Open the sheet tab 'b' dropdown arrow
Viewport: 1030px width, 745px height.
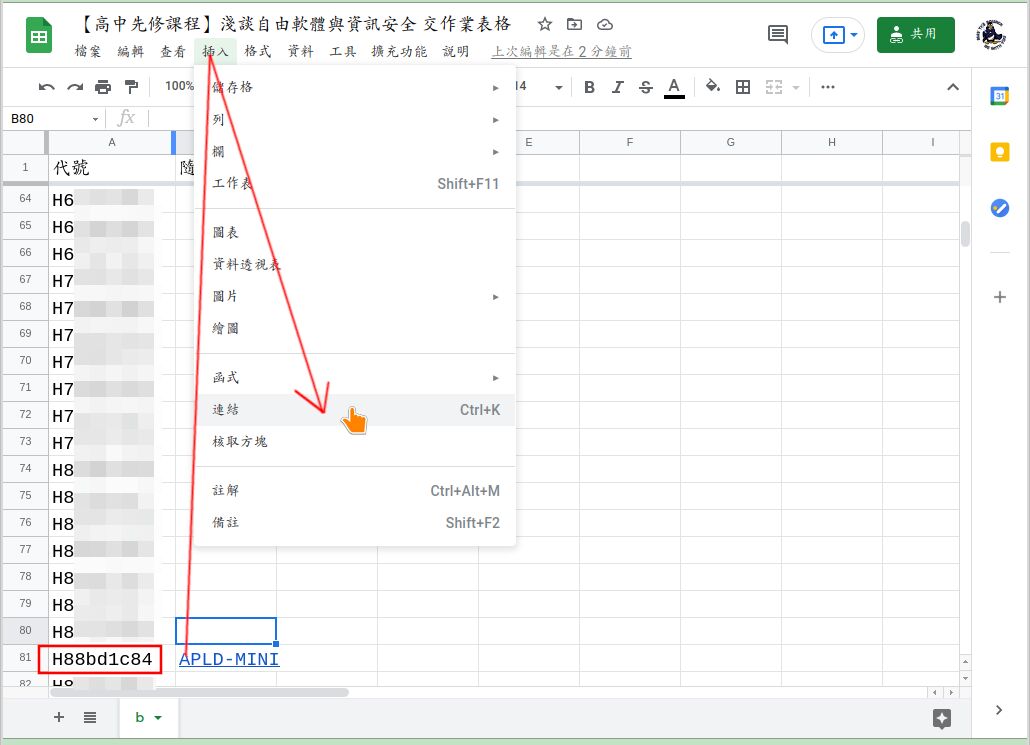pyautogui.click(x=158, y=718)
